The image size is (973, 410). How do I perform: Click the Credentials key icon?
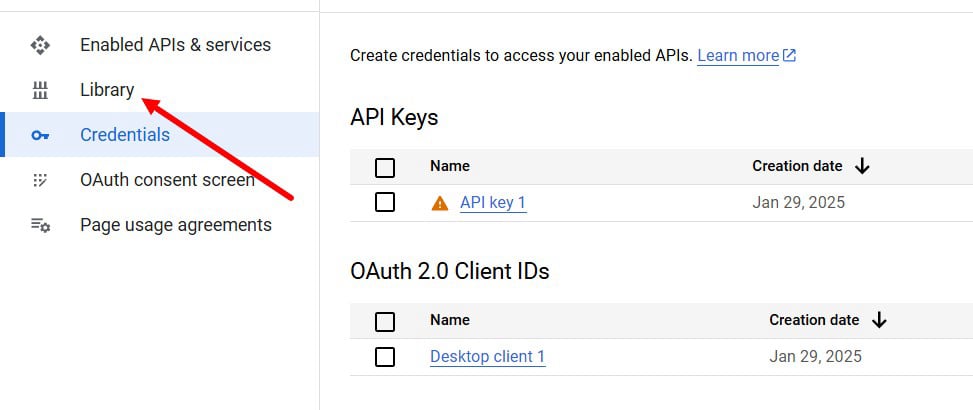pos(40,135)
